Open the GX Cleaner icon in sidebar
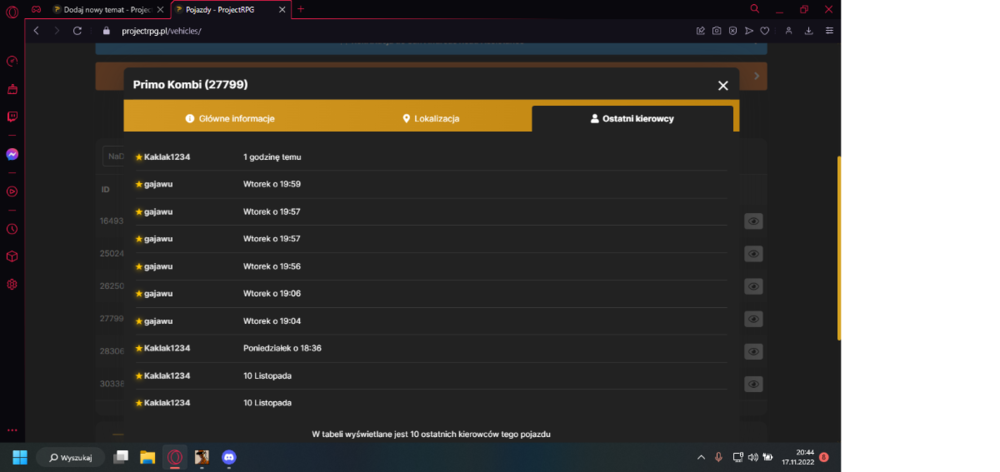This screenshot has width=1000, height=472. [11, 89]
